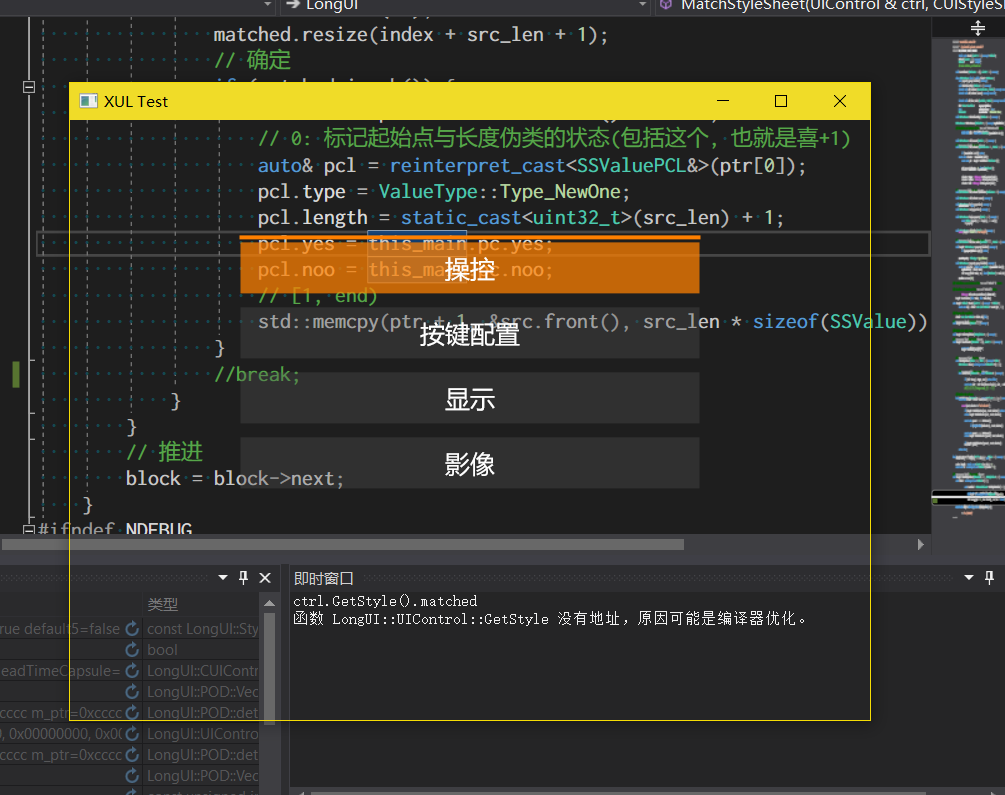The image size is (1005, 795).
Task: Refresh value left of last visible LongUI::POD::Vec
Action: pyautogui.click(x=132, y=776)
